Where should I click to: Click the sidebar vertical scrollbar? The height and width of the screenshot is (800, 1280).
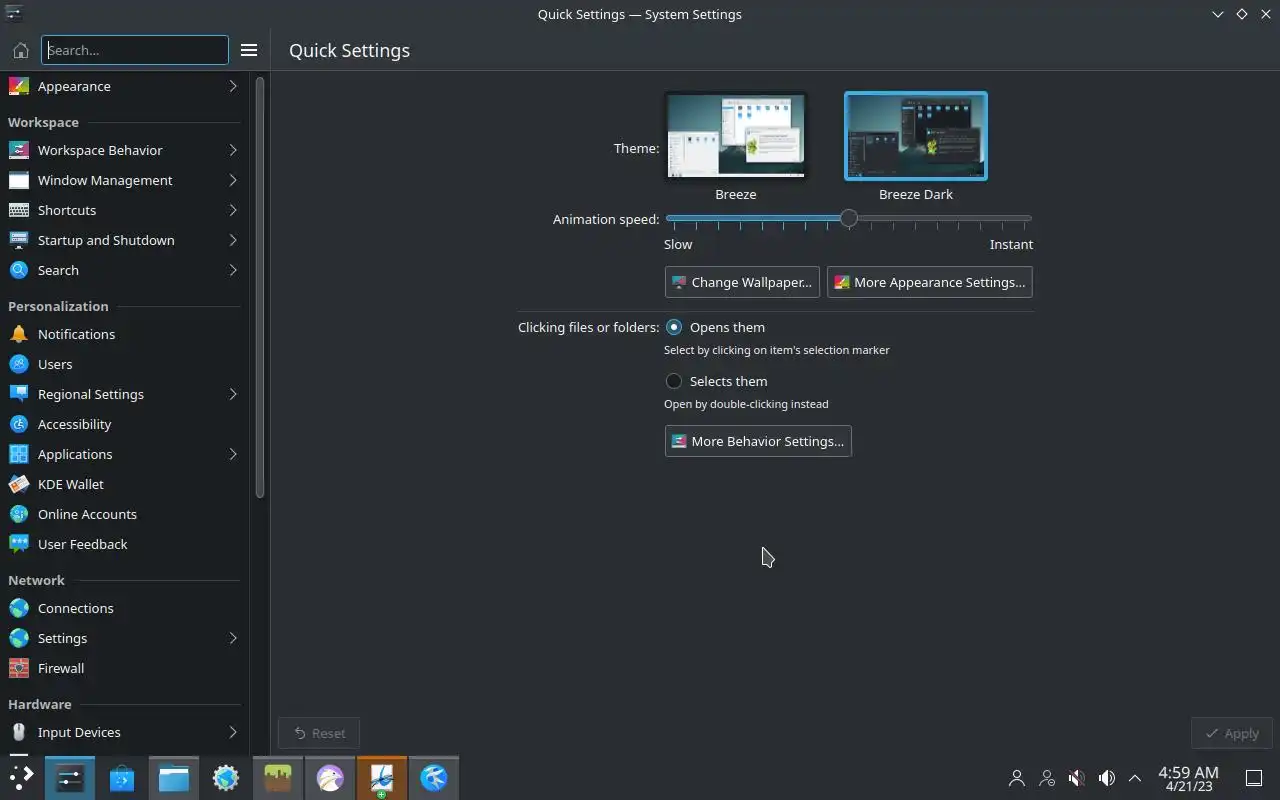point(260,288)
